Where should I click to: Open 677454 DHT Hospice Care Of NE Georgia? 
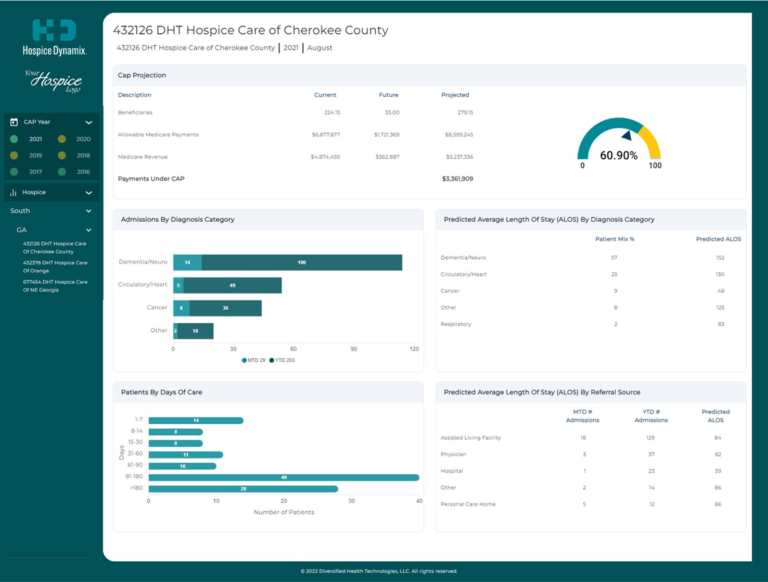pos(55,286)
